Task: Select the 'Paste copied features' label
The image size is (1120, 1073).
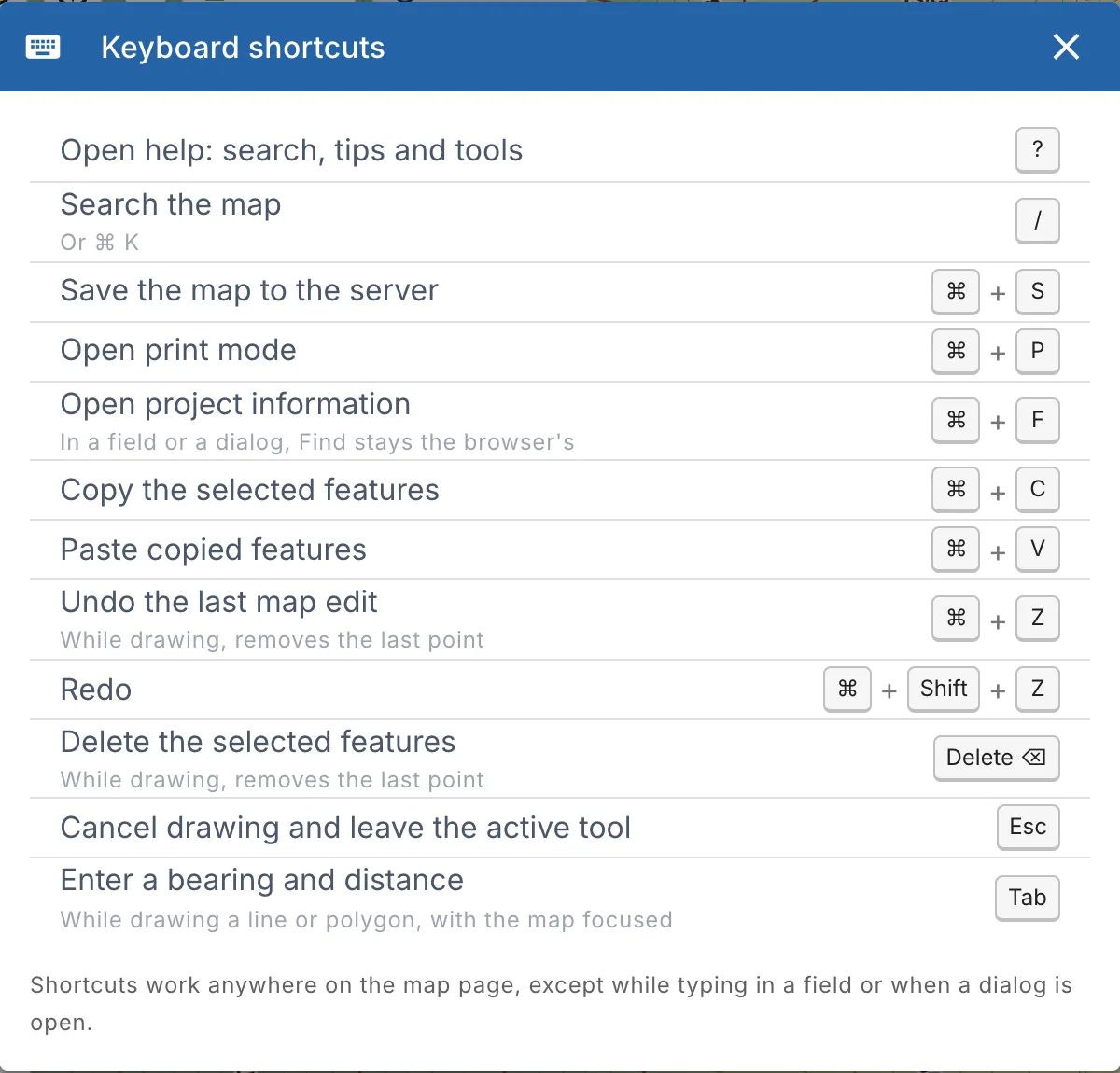Action: 214,550
